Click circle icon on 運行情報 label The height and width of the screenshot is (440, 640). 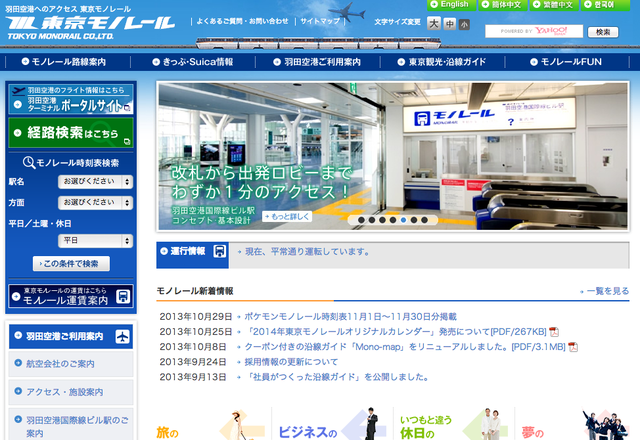pos(164,251)
